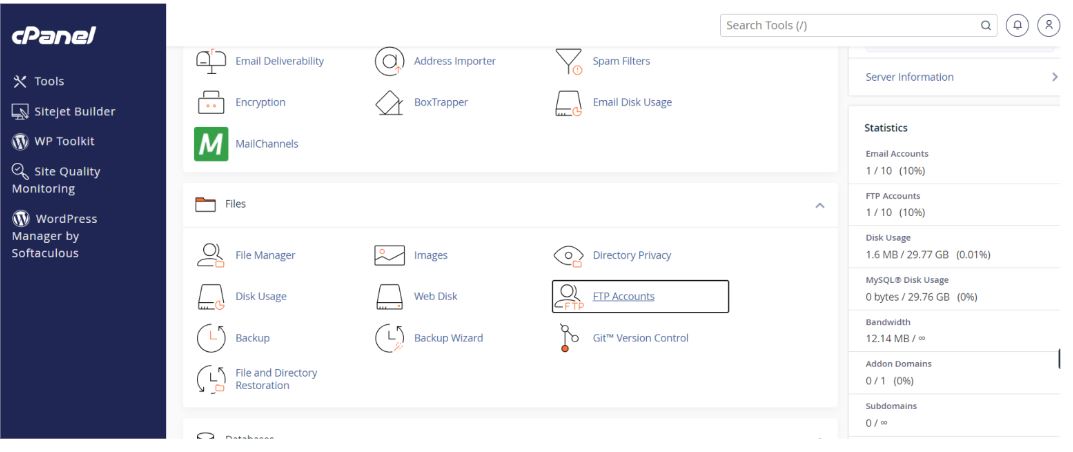Image resolution: width=1073 pixels, height=452 pixels.
Task: Click the Disk Usage 1.6 MB value
Action: [x=928, y=254]
